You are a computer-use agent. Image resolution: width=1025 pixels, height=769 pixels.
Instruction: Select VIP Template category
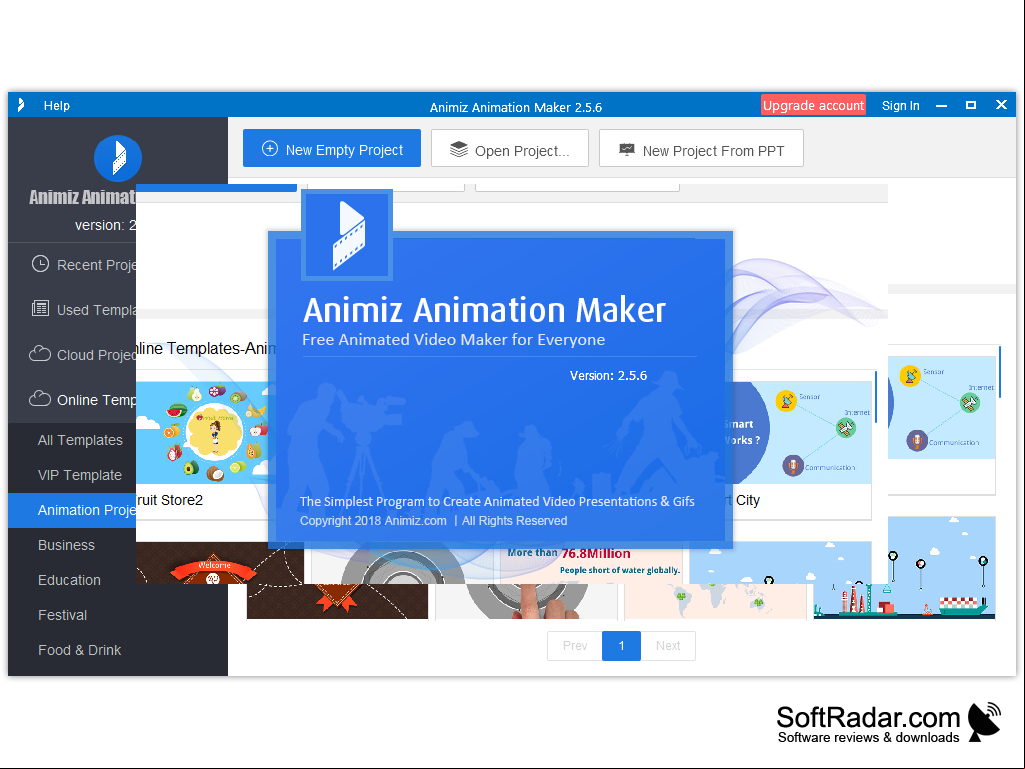pyautogui.click(x=80, y=475)
